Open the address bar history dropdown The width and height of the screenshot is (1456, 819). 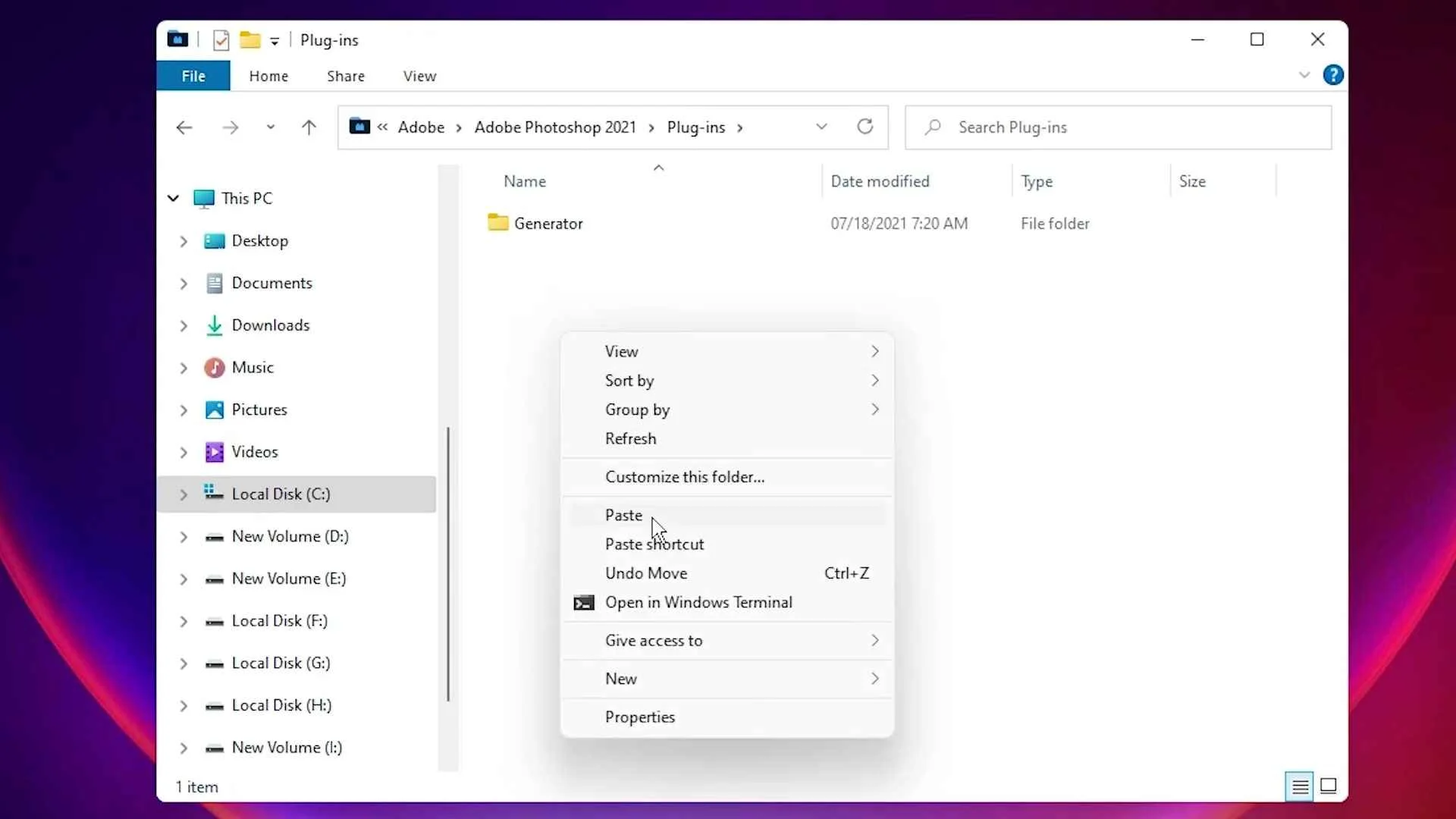pos(821,127)
